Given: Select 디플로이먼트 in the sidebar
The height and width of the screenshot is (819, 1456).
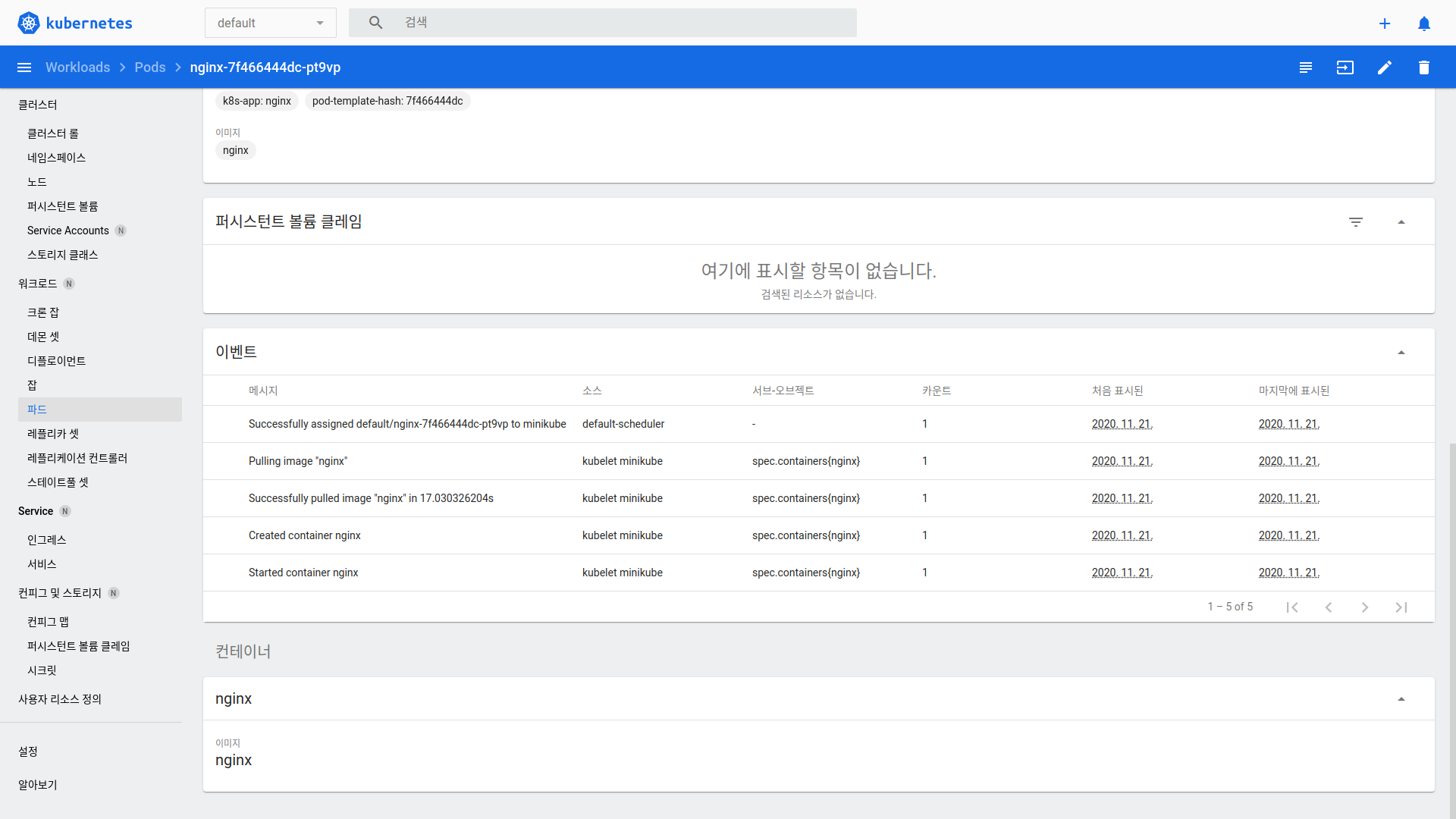Looking at the screenshot, I should (x=57, y=361).
